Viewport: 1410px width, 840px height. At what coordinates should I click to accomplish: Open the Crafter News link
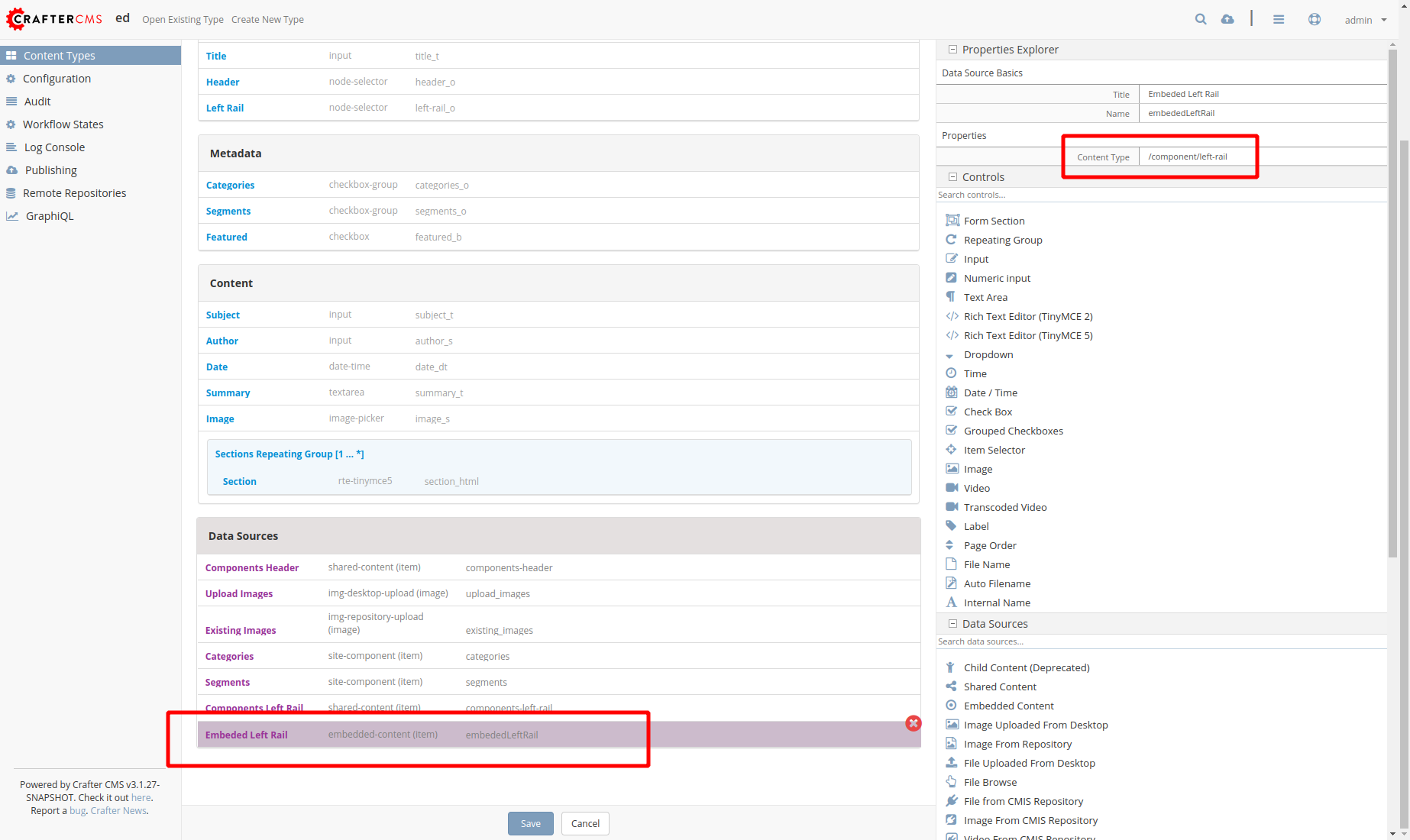118,810
